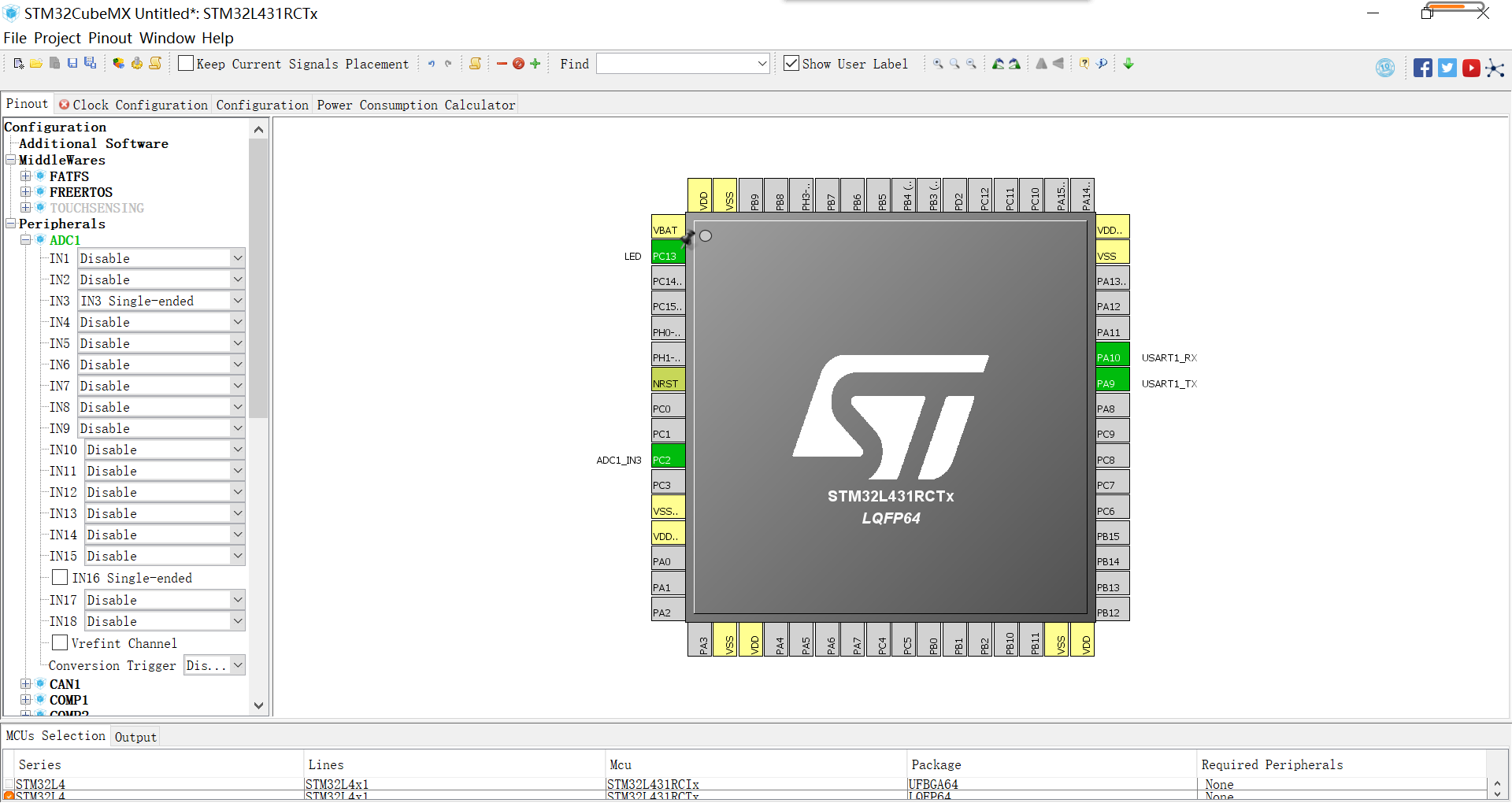Switch to the Configuration tab
Image resolution: width=1512 pixels, height=803 pixels.
click(262, 105)
